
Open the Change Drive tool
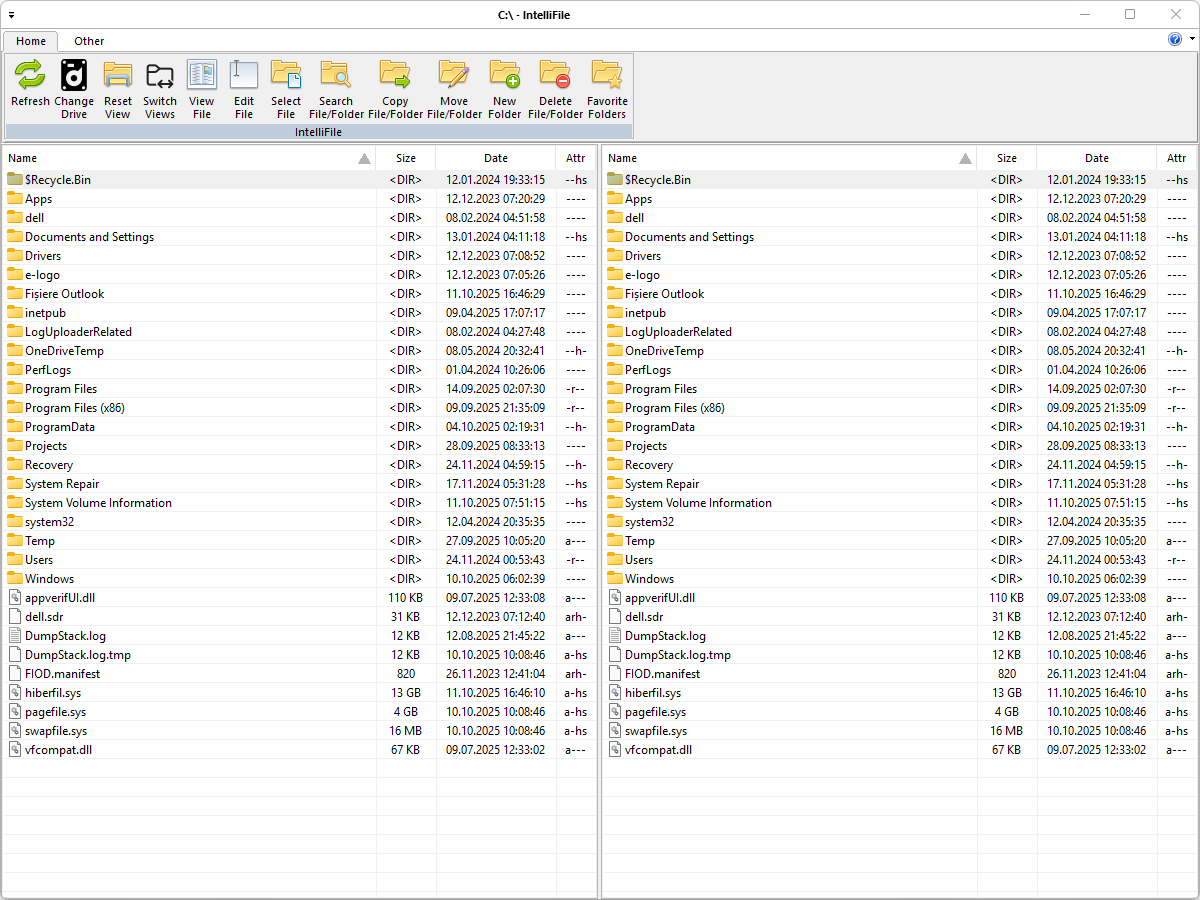pos(74,77)
